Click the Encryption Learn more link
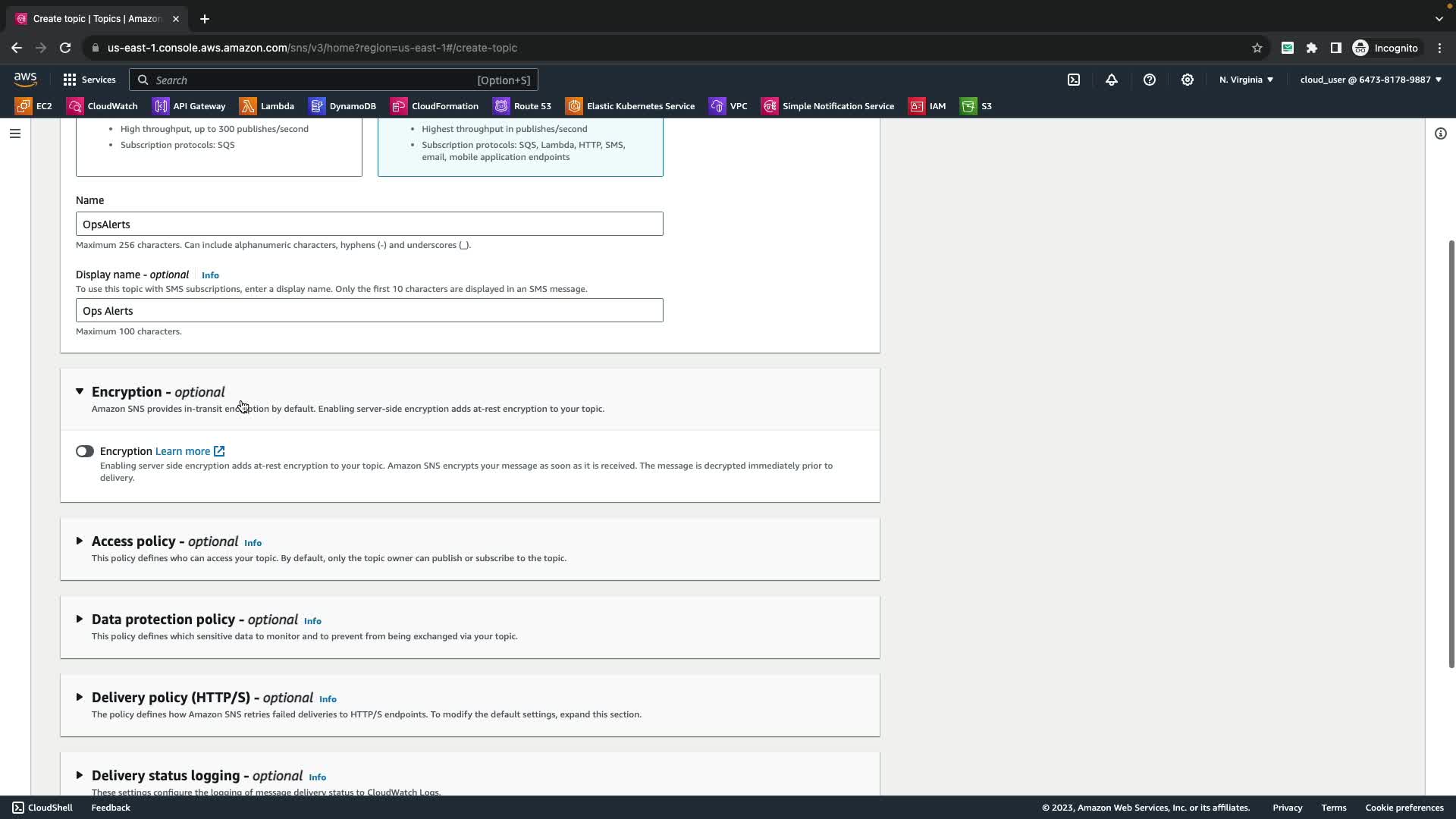This screenshot has height=819, width=1456. coord(183,451)
